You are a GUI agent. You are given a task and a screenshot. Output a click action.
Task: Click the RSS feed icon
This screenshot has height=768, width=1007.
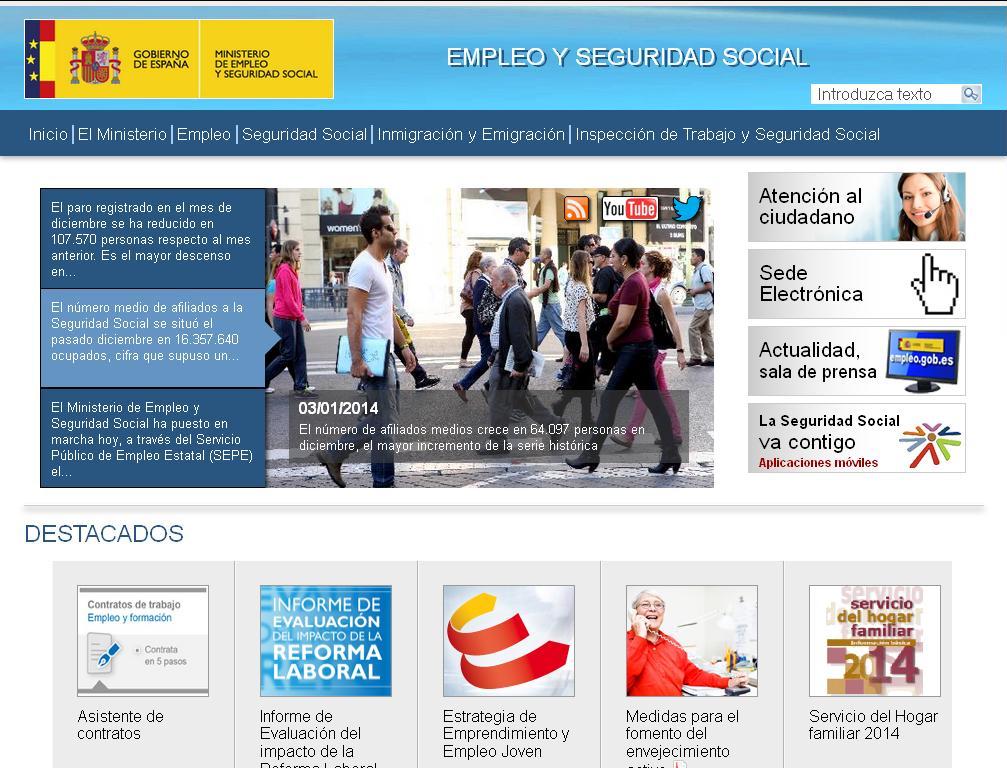(x=577, y=209)
